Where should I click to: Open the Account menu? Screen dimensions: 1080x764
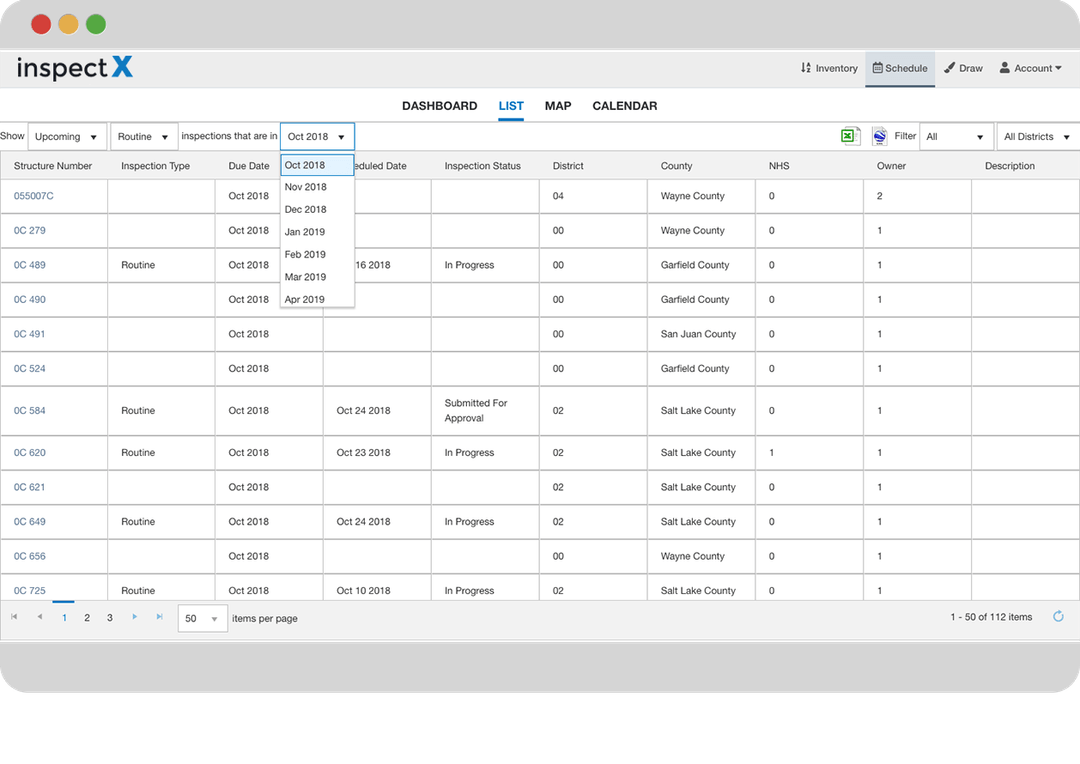pyautogui.click(x=1030, y=68)
